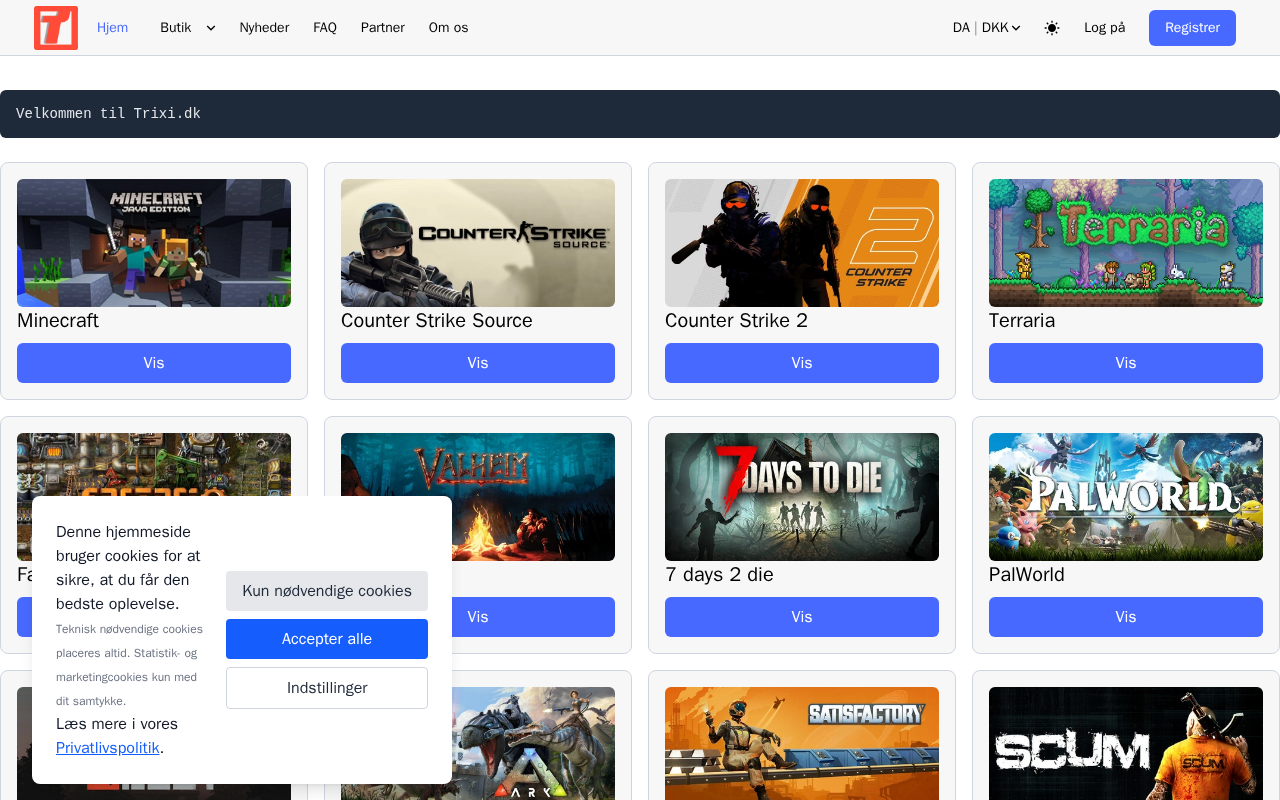This screenshot has width=1280, height=800.
Task: Expand the Butik dropdown menu
Action: click(x=187, y=28)
